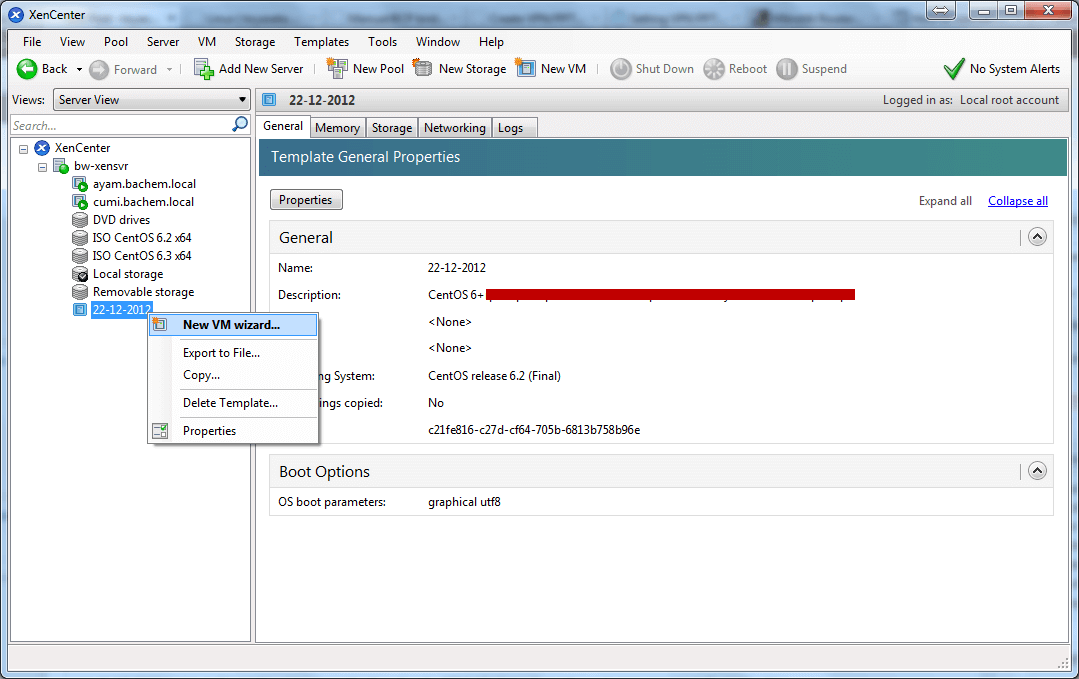Click the Back arrow icon
The image size is (1079, 679).
tap(27, 69)
